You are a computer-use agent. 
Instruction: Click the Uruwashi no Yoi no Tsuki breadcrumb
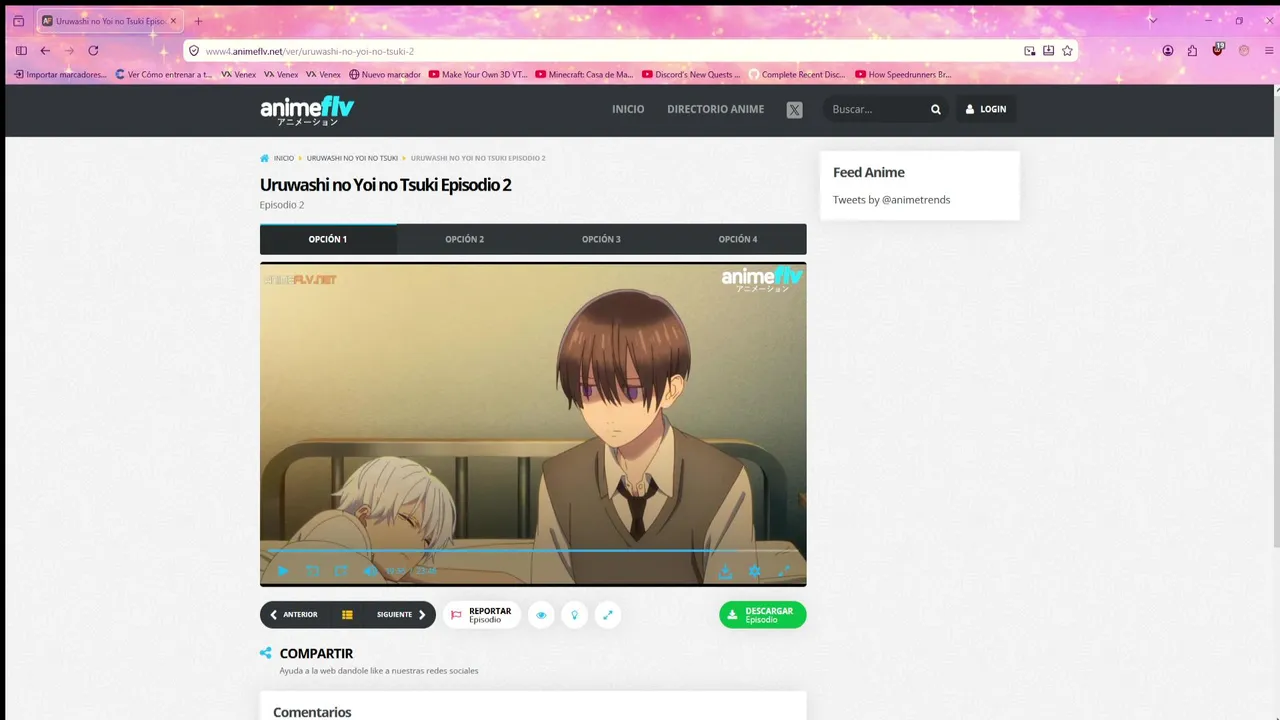point(352,158)
